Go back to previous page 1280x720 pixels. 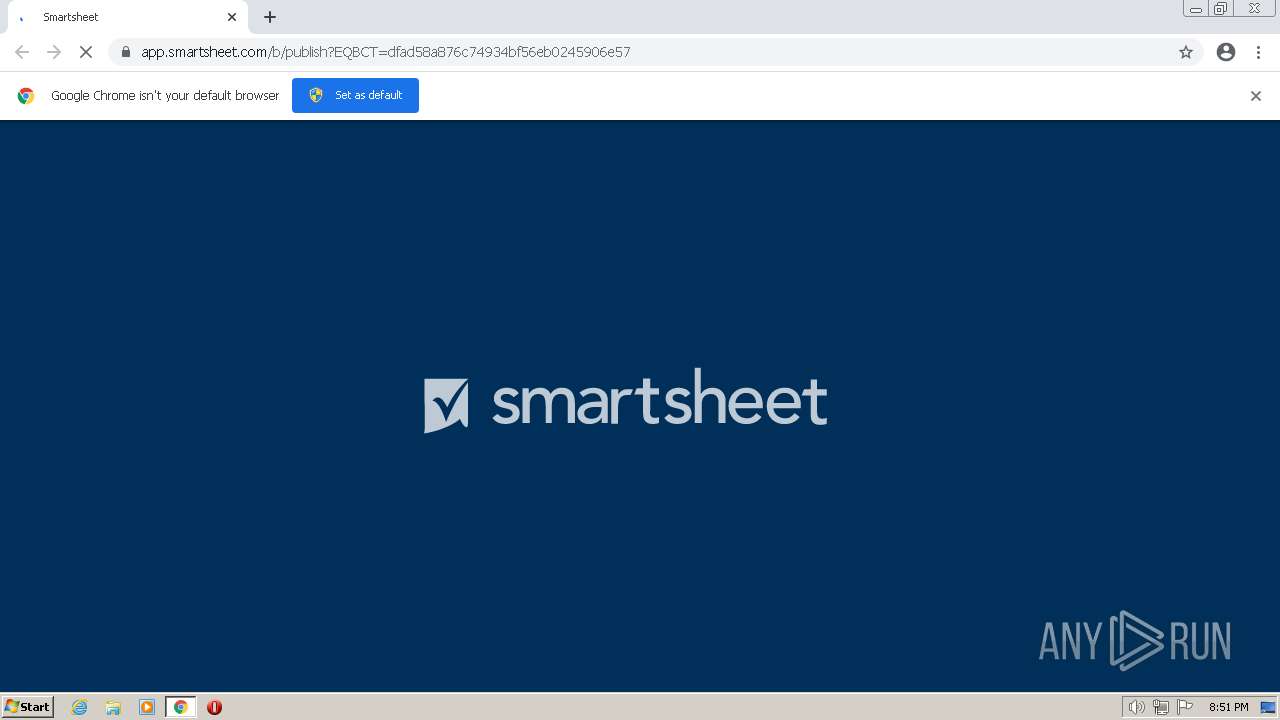22,52
